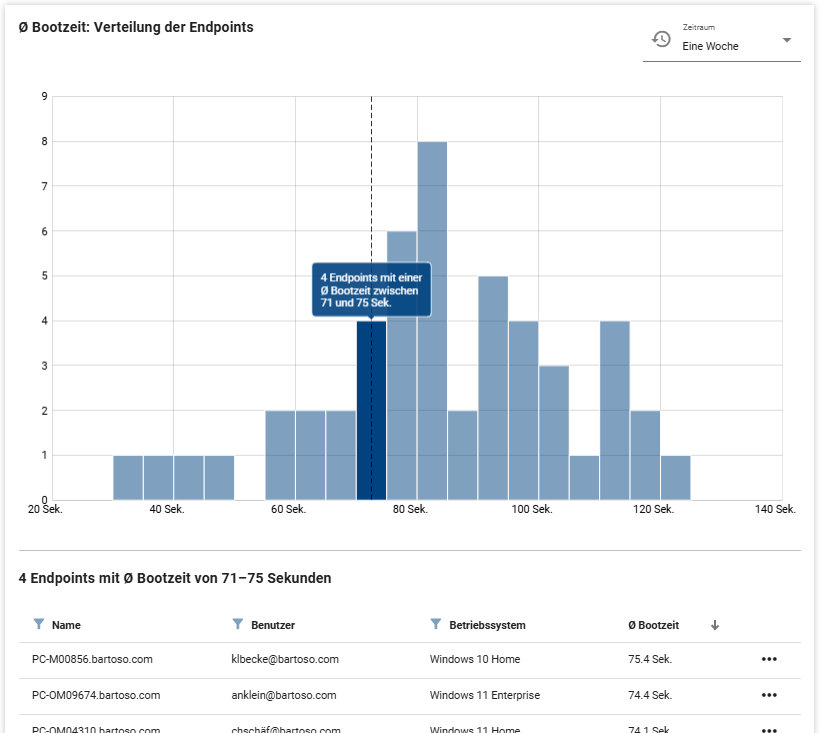
Task: Select PC-M00856.bartoso.com table entry
Action: [92, 659]
